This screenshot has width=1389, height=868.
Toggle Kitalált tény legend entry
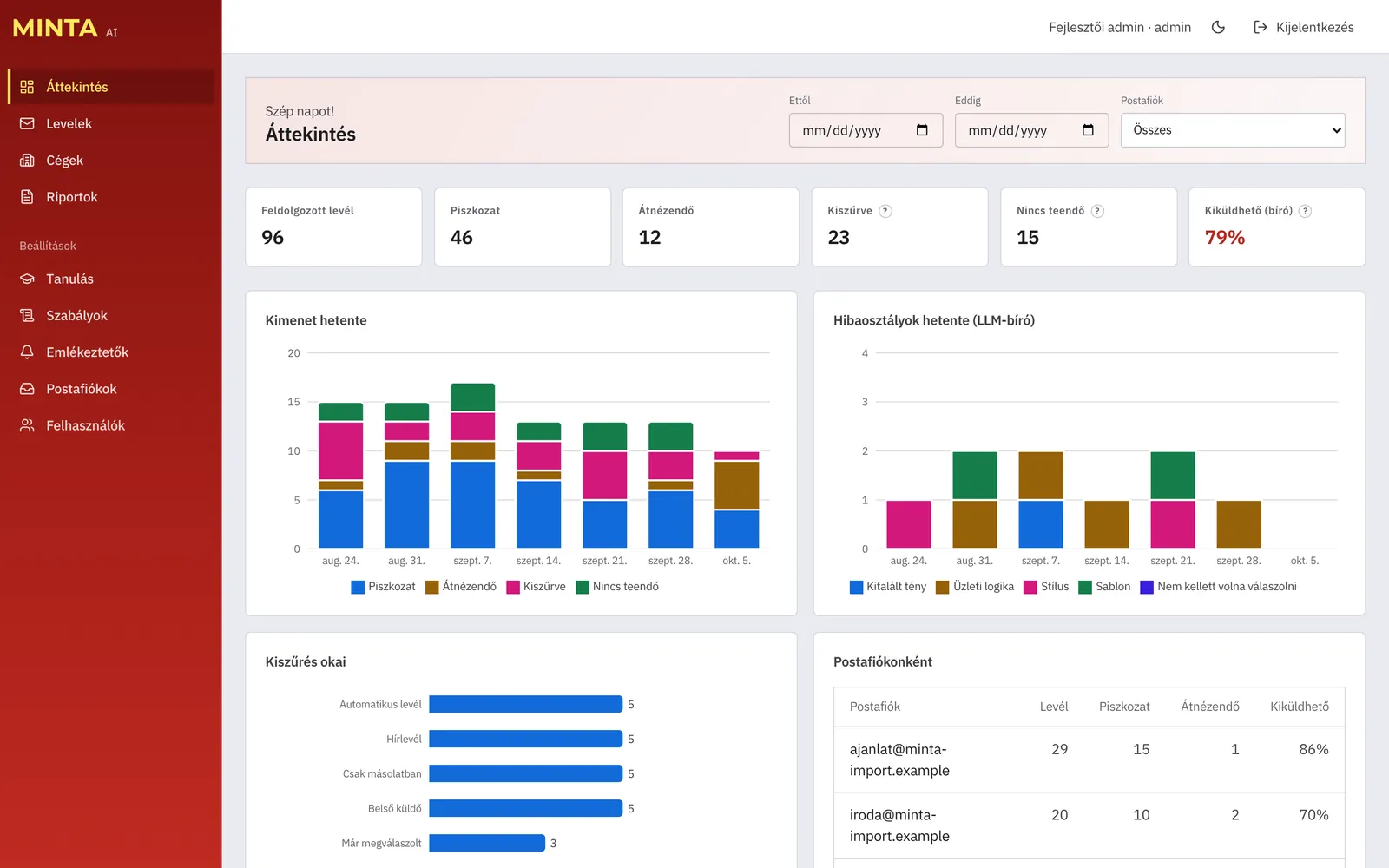tap(887, 587)
